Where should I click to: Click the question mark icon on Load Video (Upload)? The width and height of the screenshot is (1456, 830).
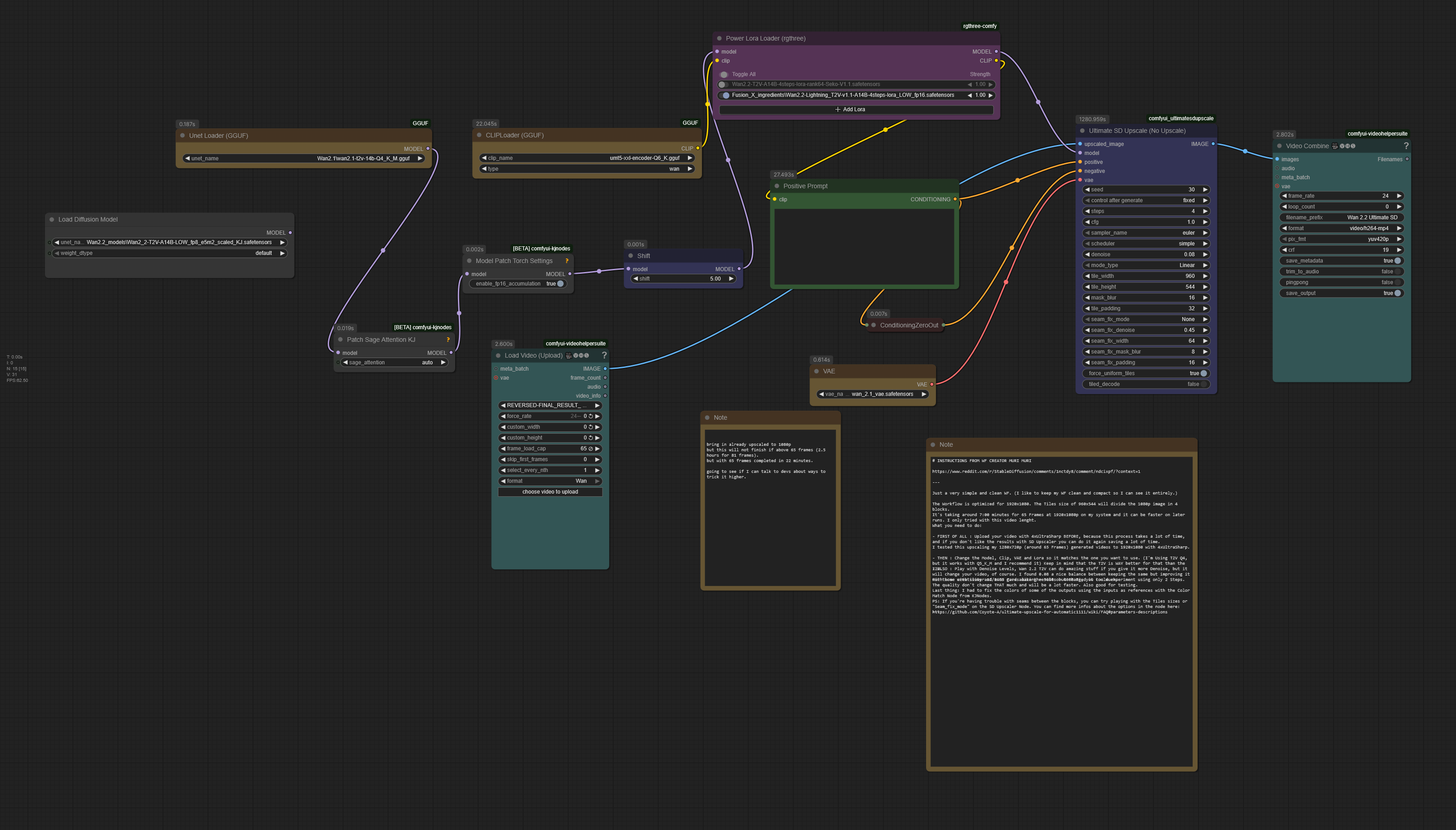click(x=605, y=355)
